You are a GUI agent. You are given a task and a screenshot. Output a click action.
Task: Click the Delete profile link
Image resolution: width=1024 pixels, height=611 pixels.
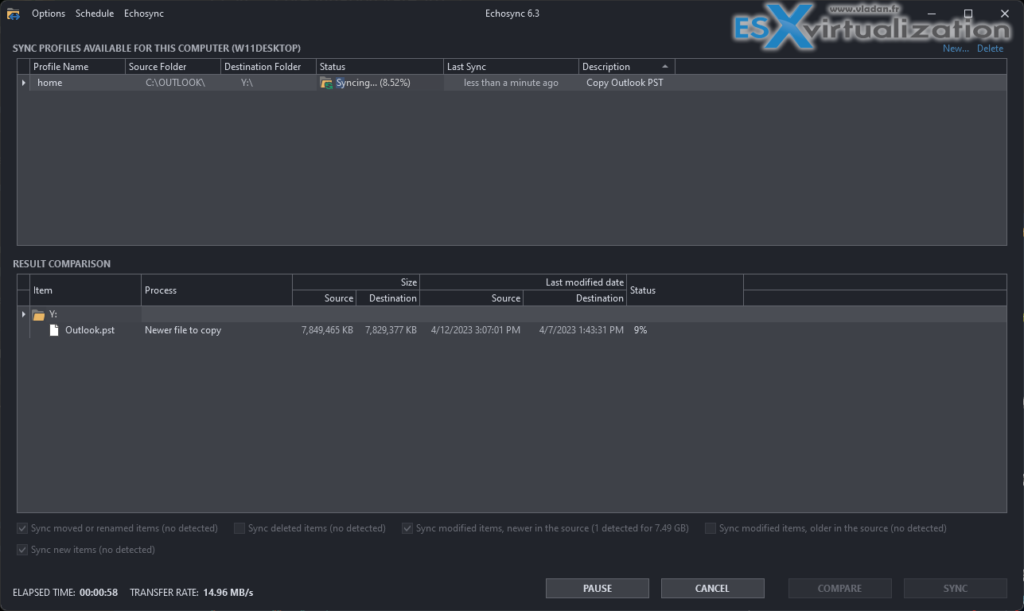click(989, 48)
